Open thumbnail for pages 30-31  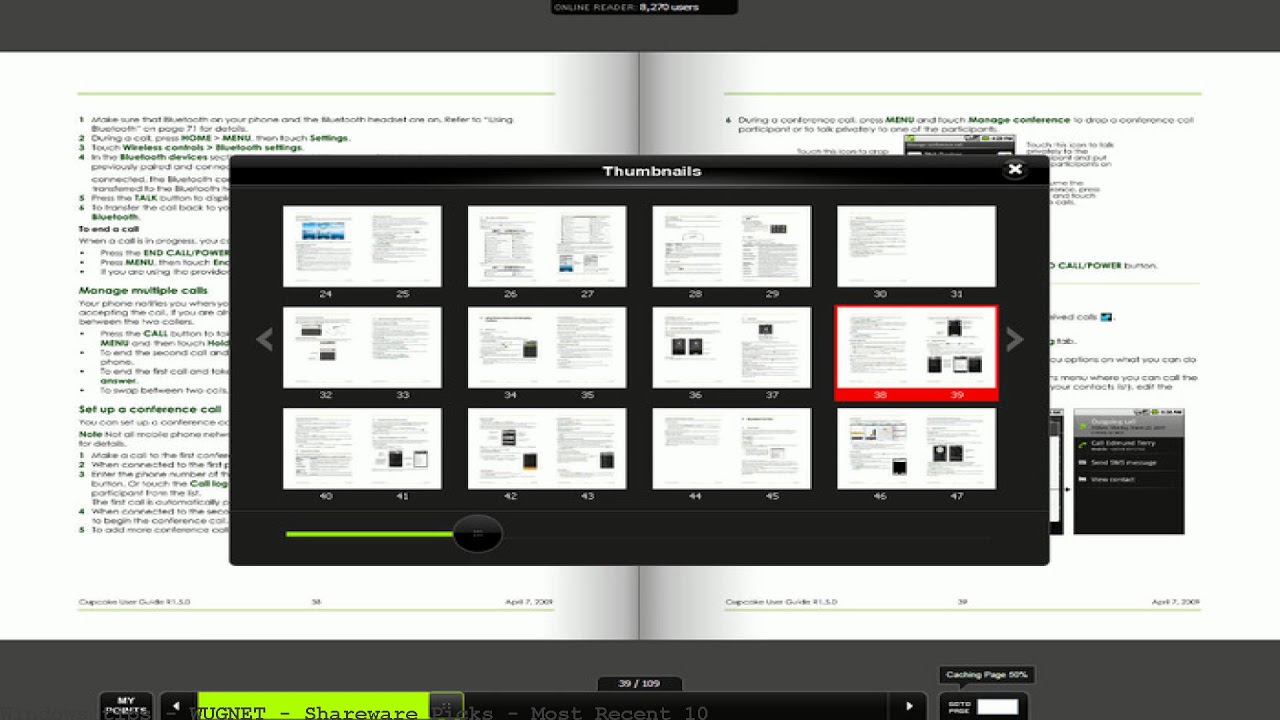click(x=916, y=246)
